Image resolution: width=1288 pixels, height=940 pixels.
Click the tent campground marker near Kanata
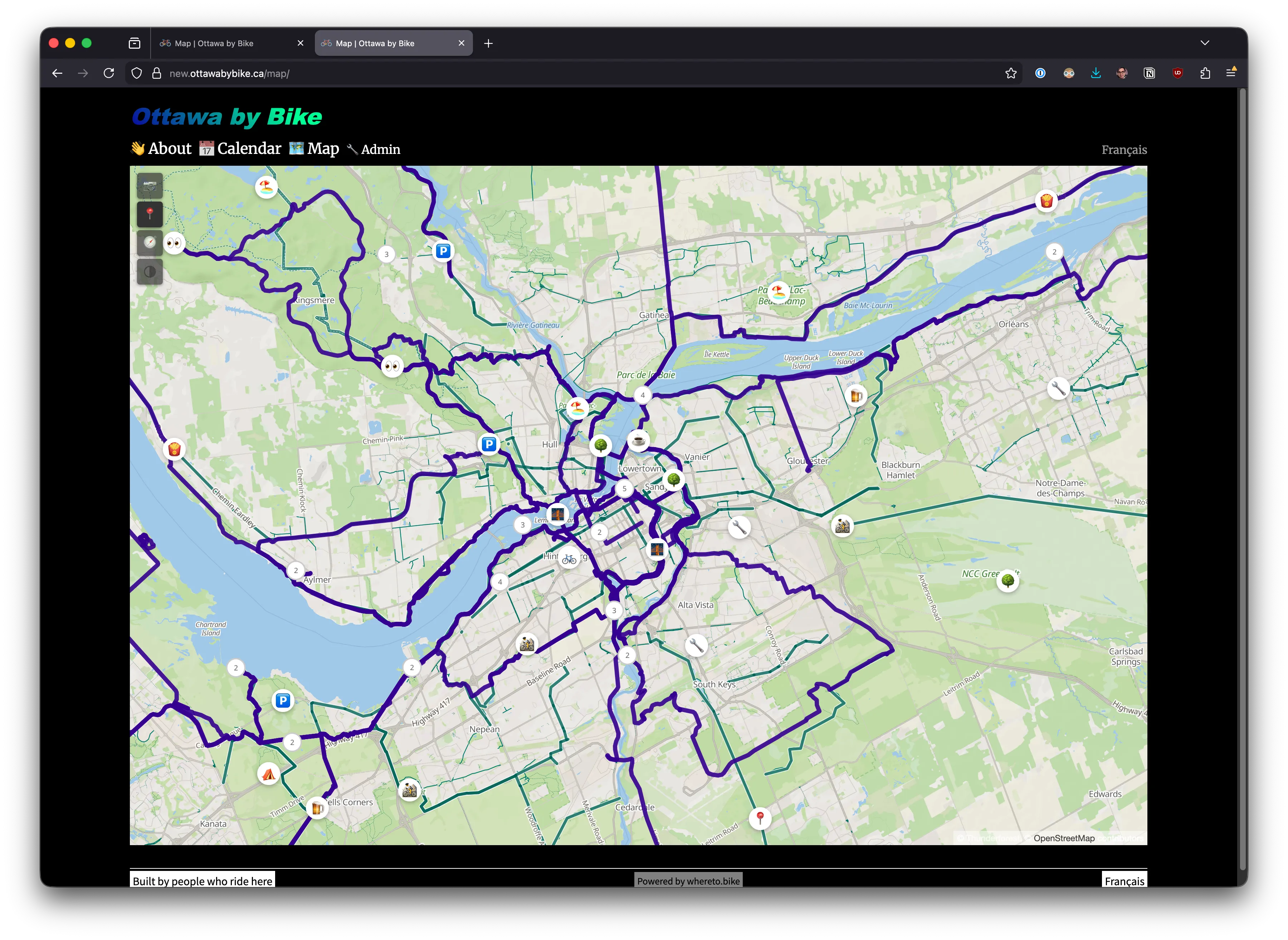(x=269, y=773)
